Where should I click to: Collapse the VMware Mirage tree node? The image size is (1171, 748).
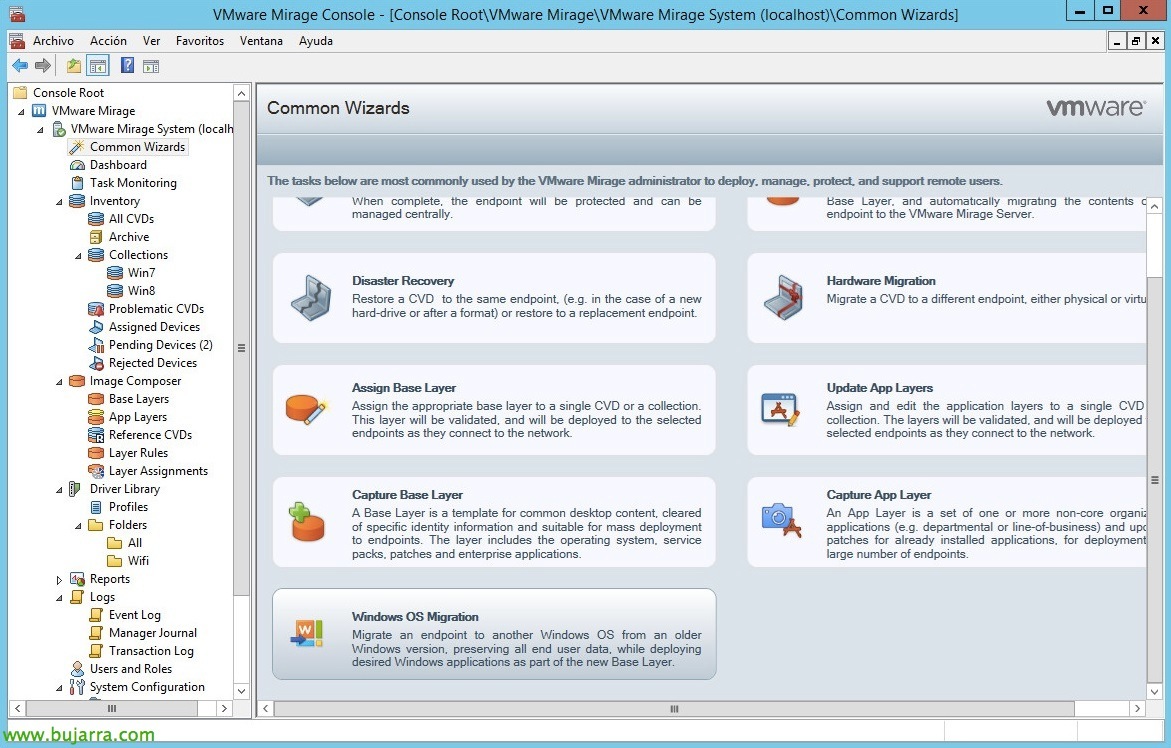tap(21, 112)
